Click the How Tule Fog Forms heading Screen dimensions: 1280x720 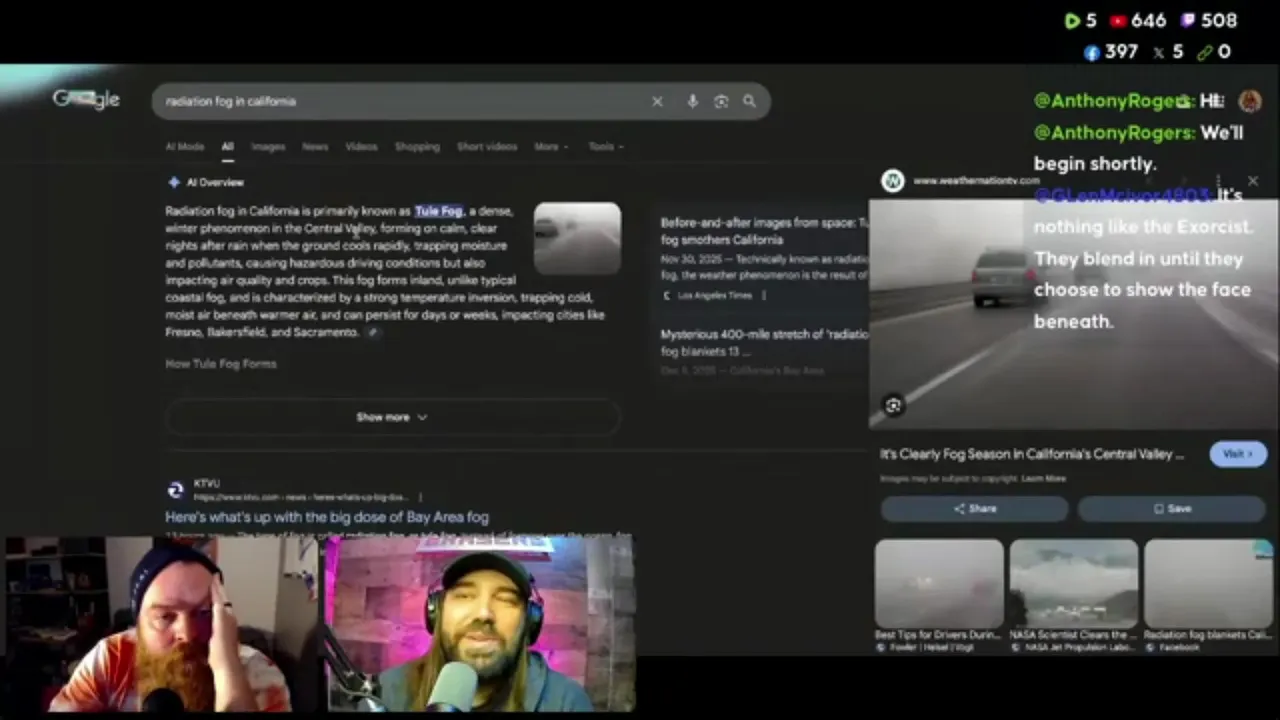tap(221, 364)
